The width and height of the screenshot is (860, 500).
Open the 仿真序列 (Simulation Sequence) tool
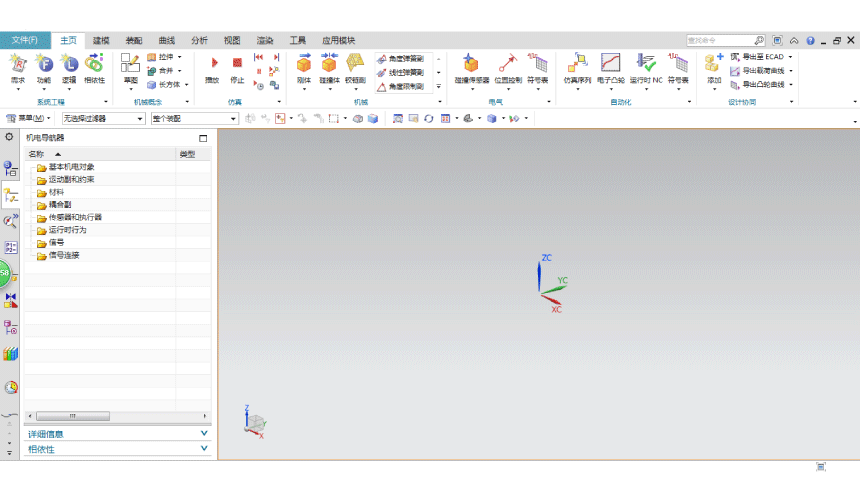[577, 64]
